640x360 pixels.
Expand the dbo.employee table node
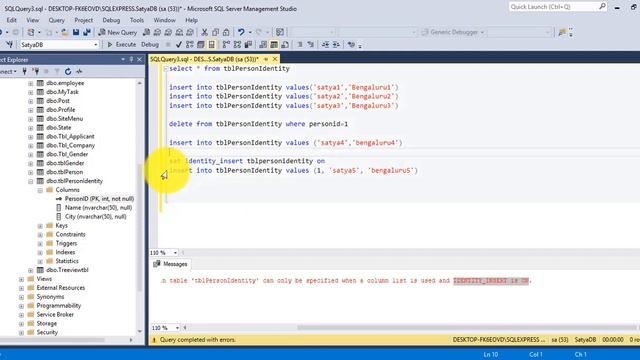click(31, 83)
